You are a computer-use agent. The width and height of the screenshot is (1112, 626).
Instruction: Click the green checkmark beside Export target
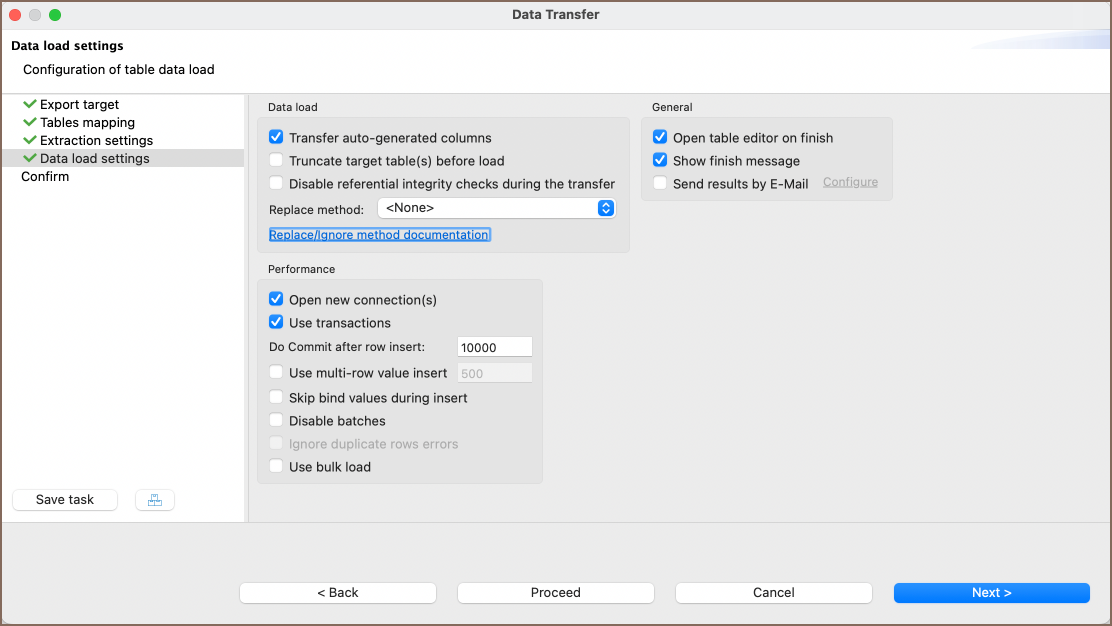(30, 104)
